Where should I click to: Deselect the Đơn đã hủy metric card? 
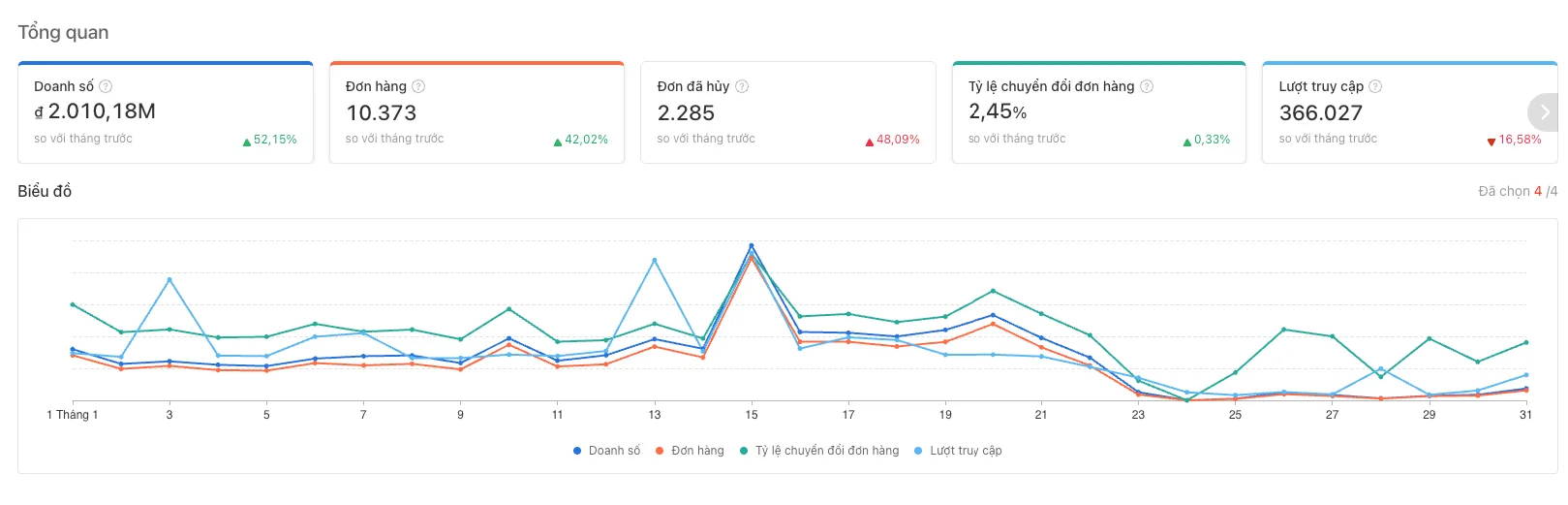(787, 113)
